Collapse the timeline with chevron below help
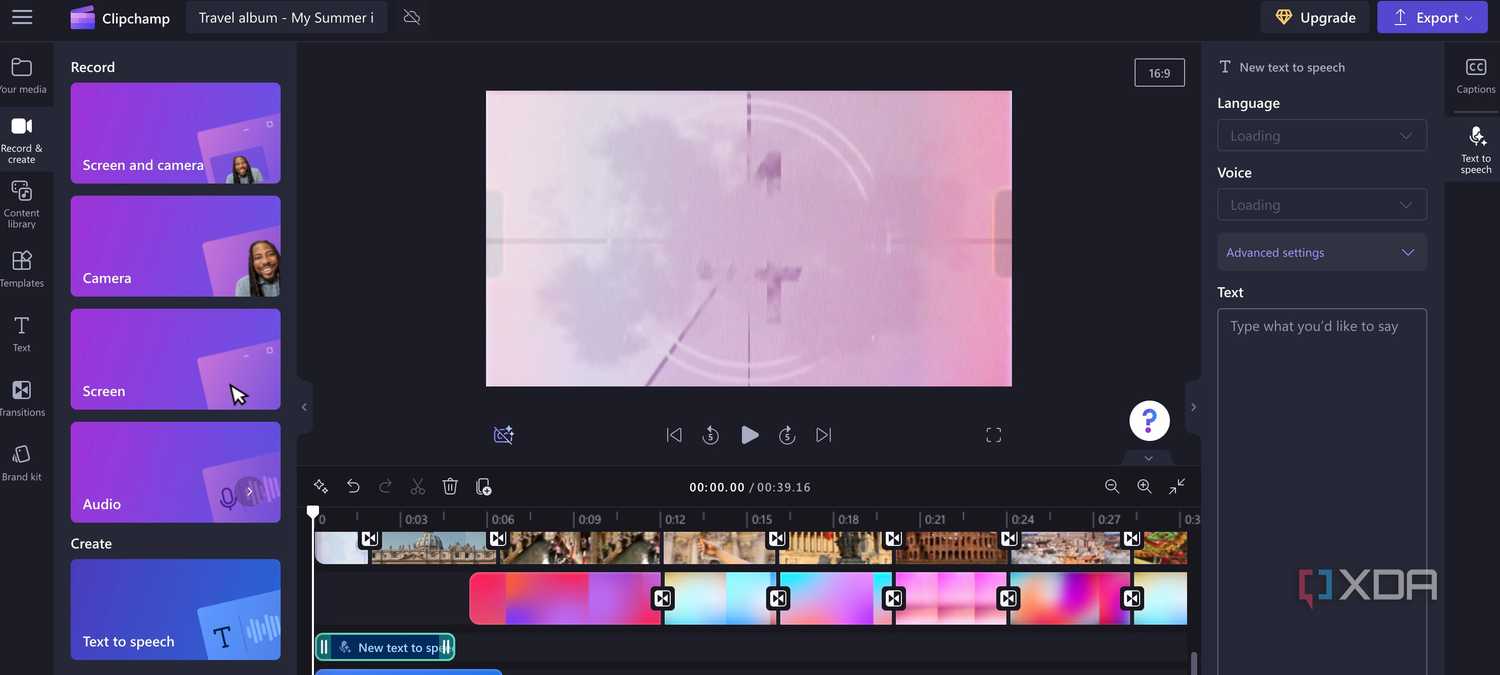The width and height of the screenshot is (1500, 675). click(1148, 458)
